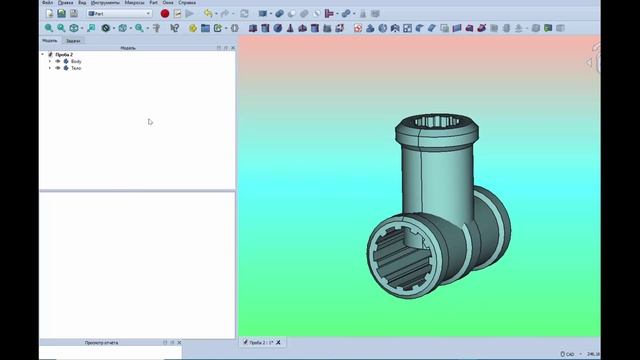
Task: Create a new sketch
Action: pyautogui.click(x=358, y=28)
